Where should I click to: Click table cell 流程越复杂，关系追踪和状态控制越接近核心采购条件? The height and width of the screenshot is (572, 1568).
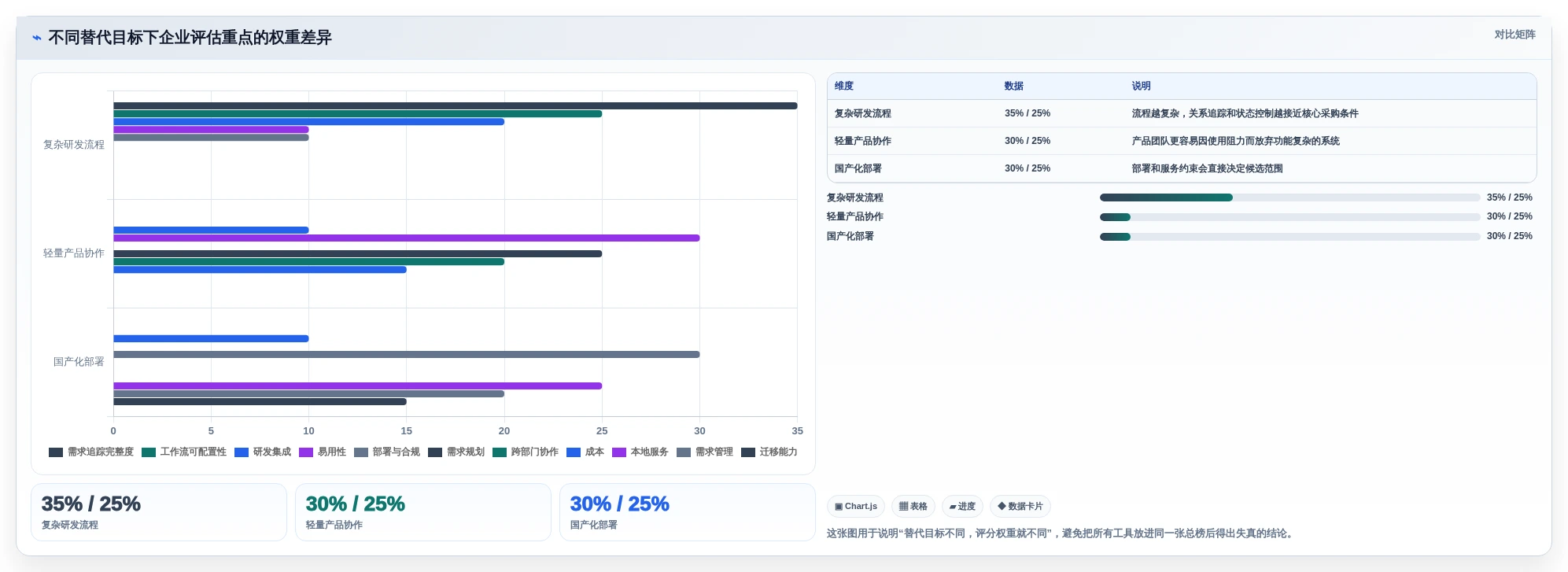(1245, 114)
